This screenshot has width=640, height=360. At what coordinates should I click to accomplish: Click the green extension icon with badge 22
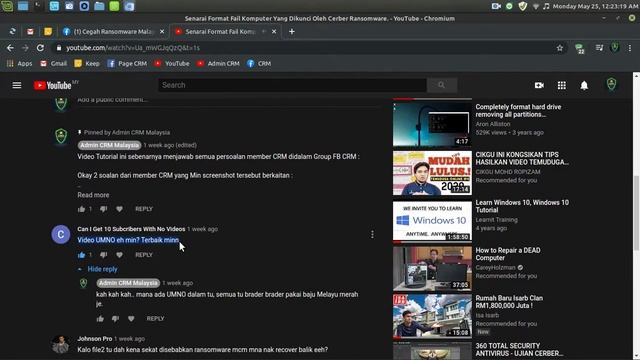coord(580,49)
